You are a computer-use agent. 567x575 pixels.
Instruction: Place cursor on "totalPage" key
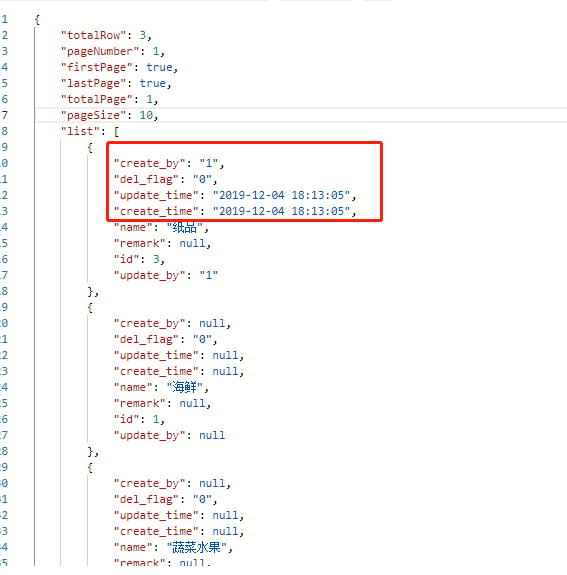(97, 99)
